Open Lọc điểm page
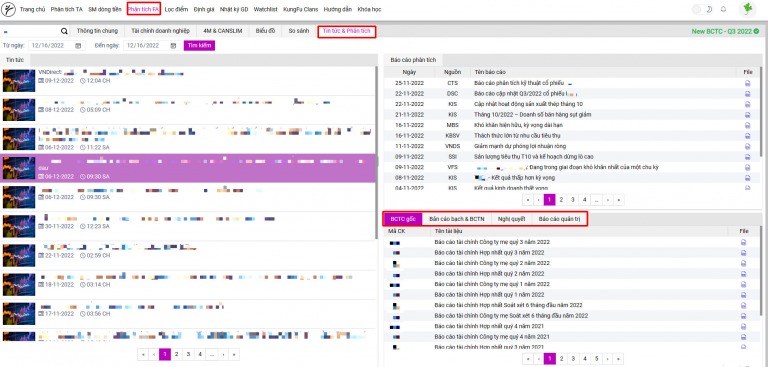This screenshot has width=768, height=367. pyautogui.click(x=176, y=9)
